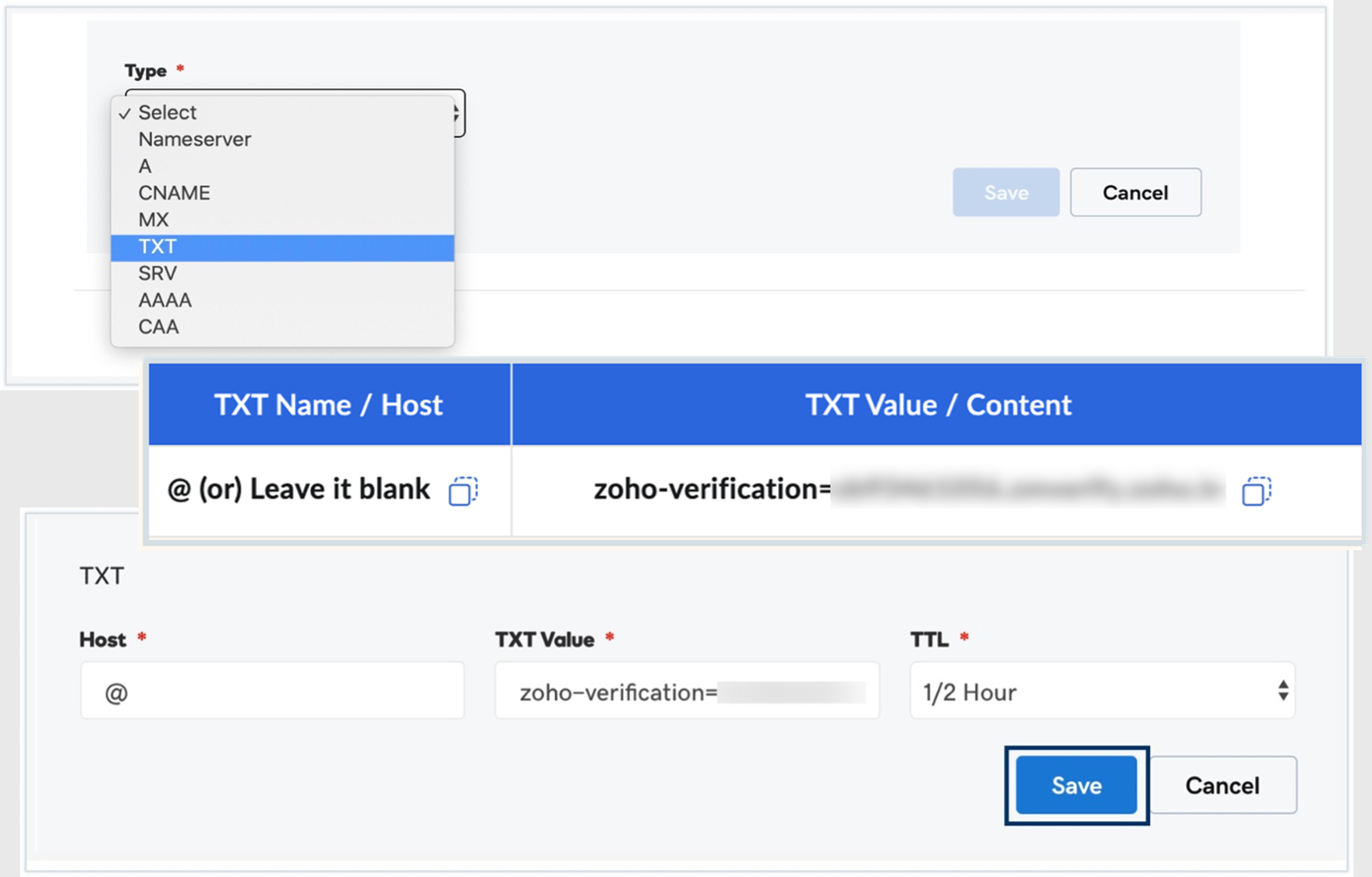Choose SRV from the Type list
Screen dimensions: 1372x877
(282, 274)
